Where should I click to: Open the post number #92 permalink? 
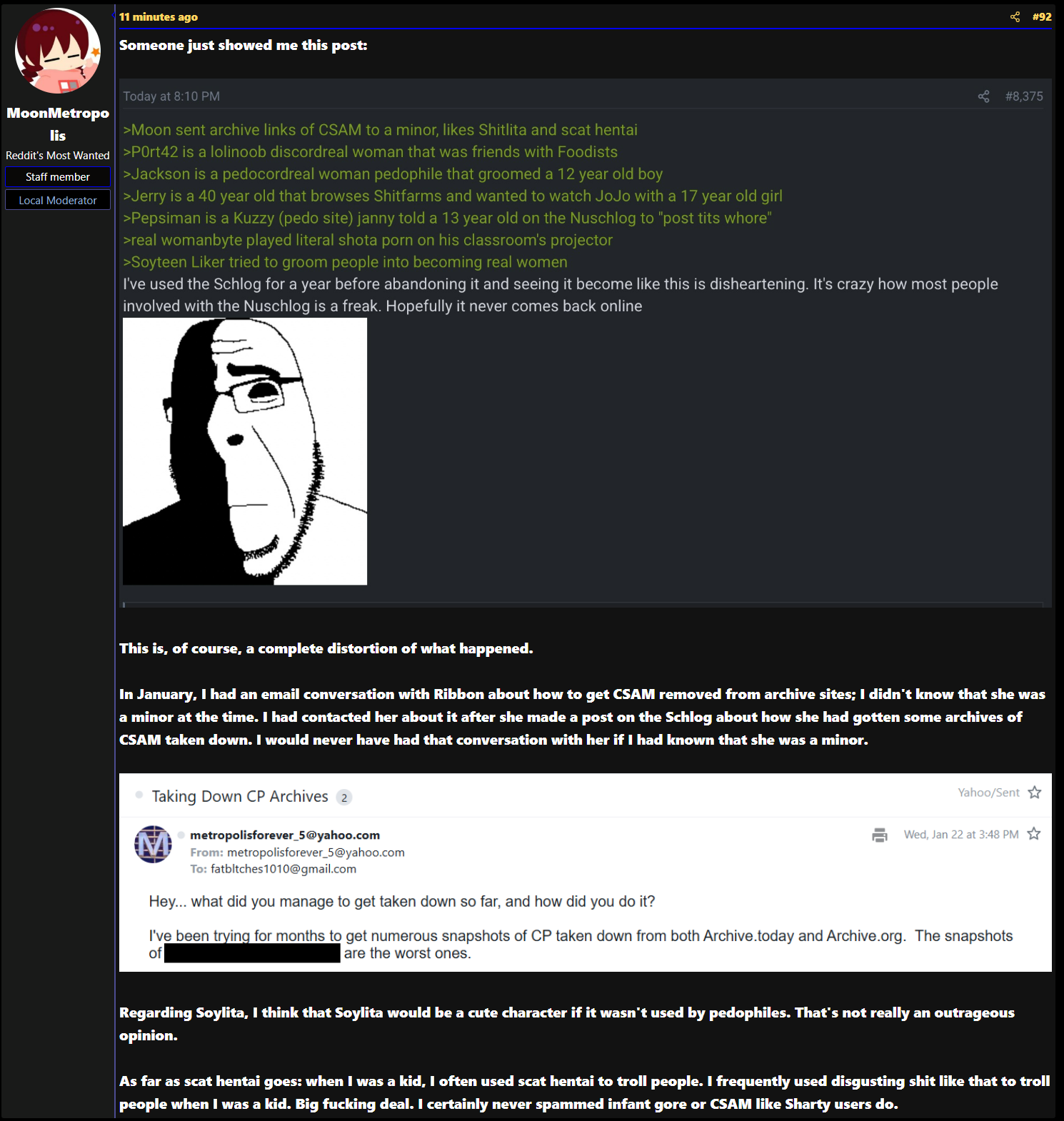(1042, 16)
